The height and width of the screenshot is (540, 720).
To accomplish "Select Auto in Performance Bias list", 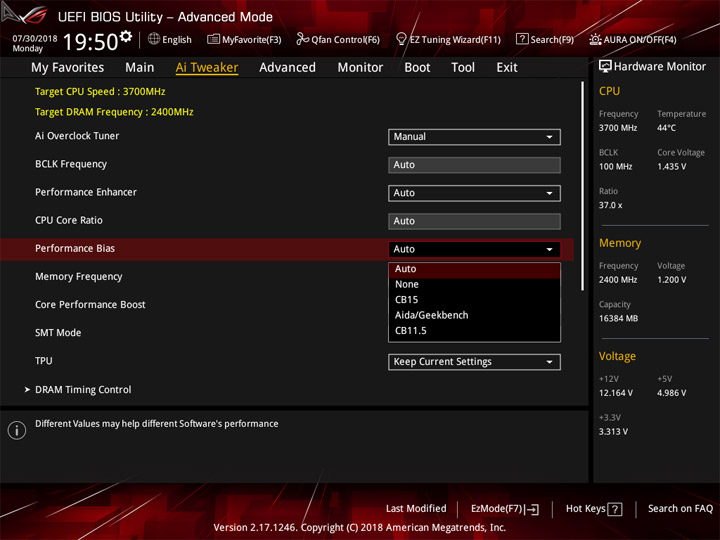I will pos(474,269).
